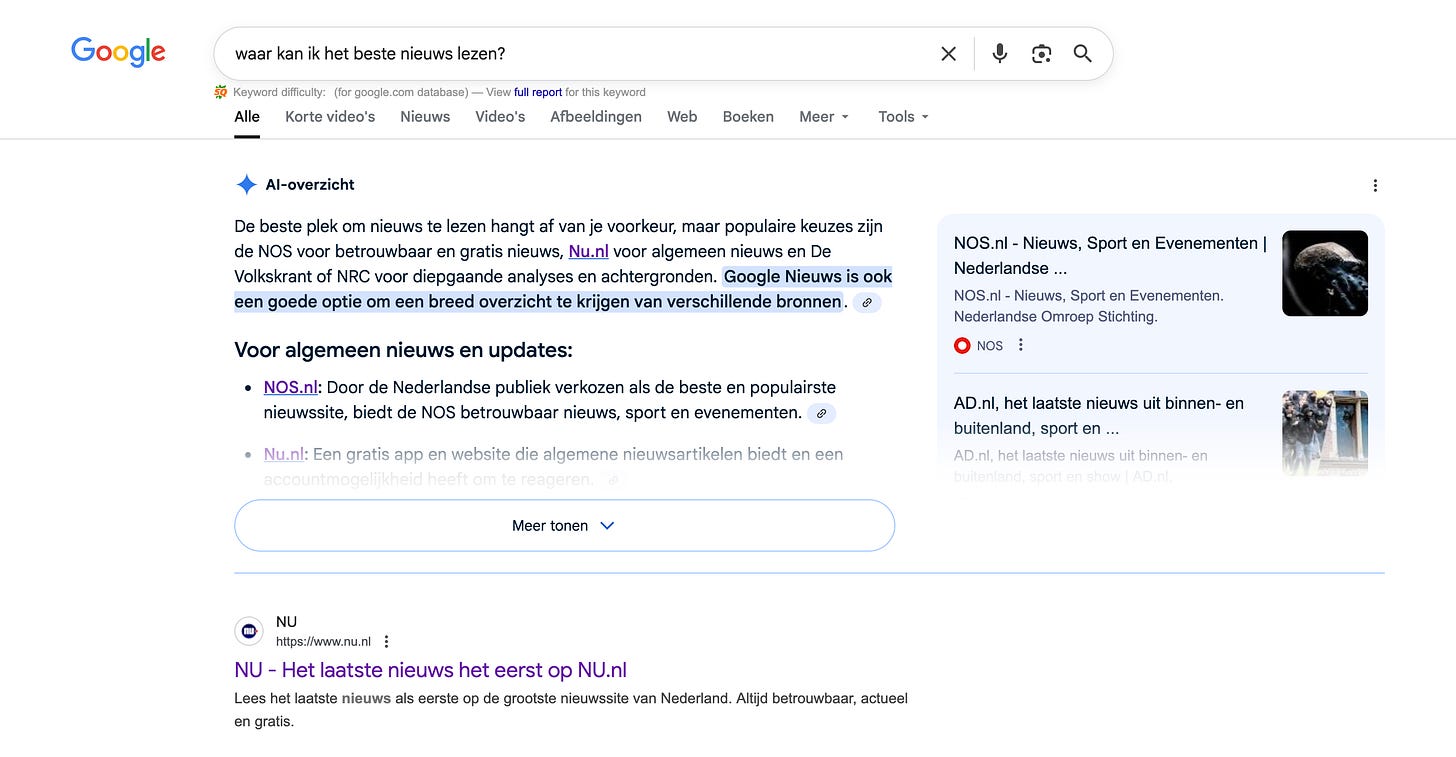
Task: Expand AI overview with Meer tonen
Action: (x=564, y=525)
